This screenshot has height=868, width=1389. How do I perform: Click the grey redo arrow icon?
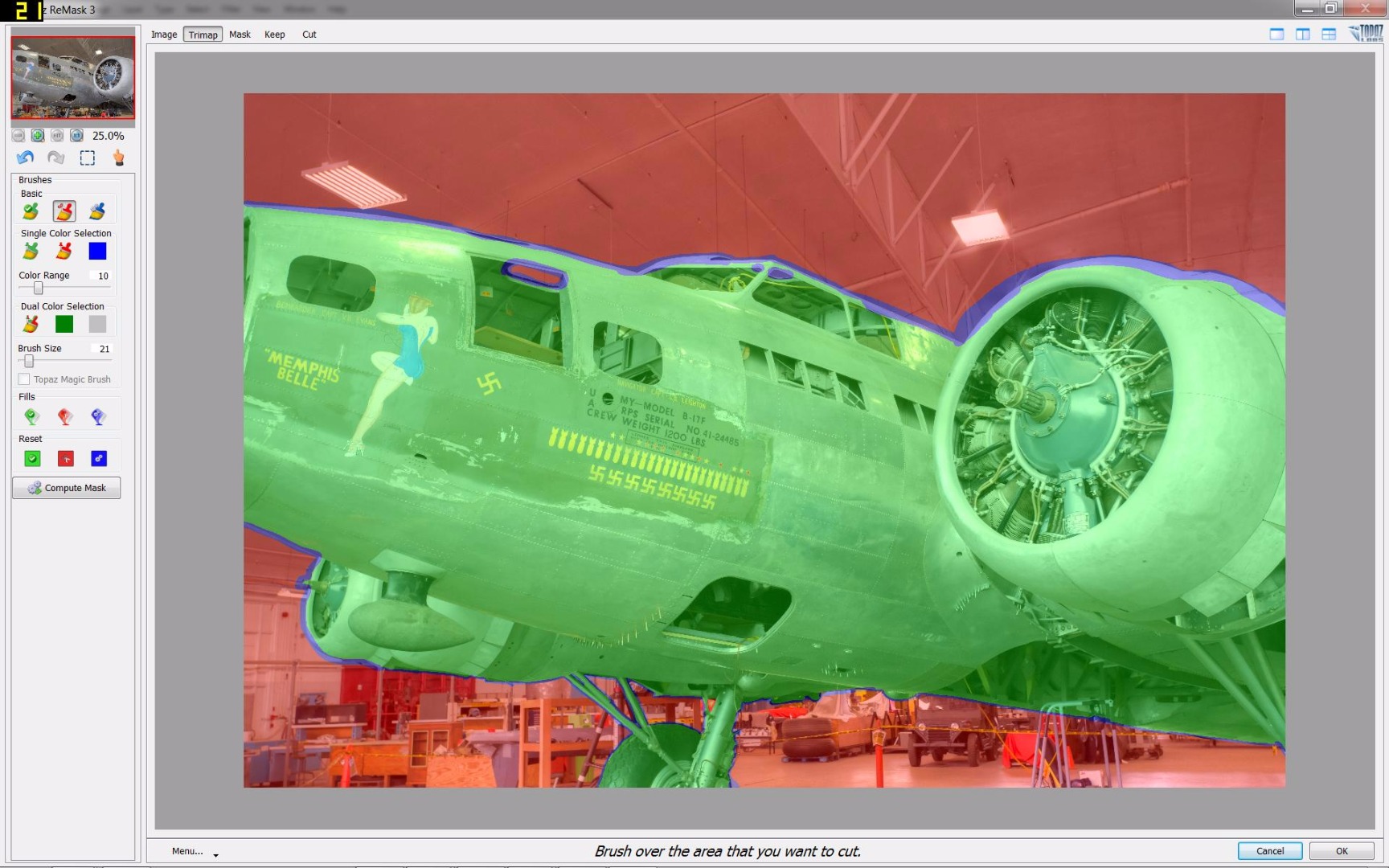[x=55, y=158]
